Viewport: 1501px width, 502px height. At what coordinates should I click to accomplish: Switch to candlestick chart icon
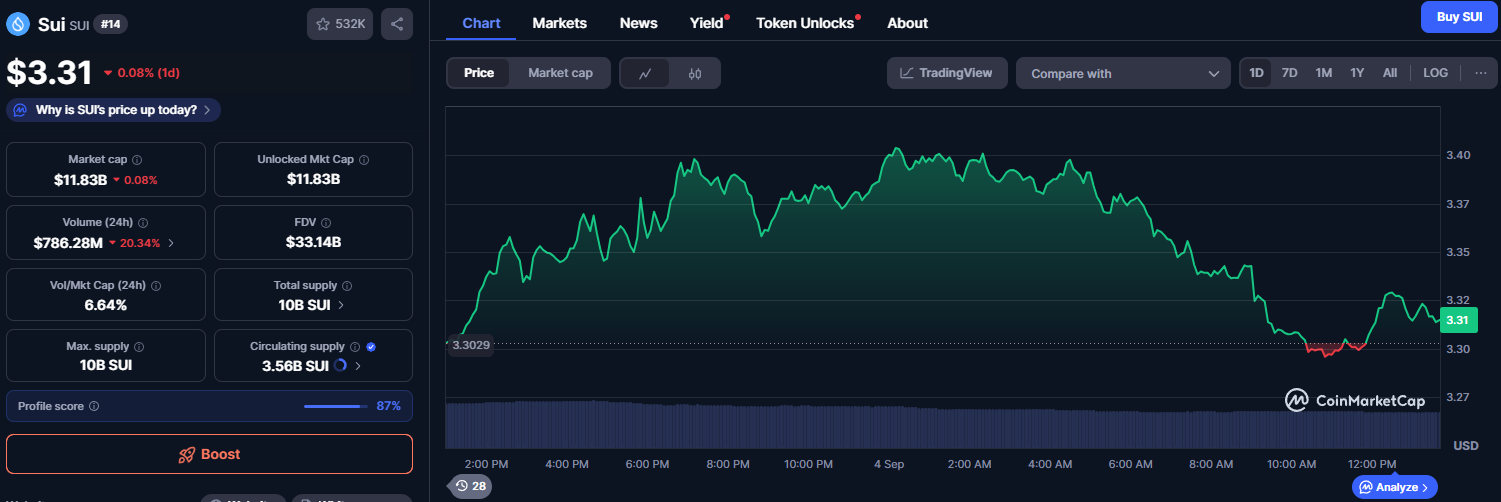(x=695, y=73)
